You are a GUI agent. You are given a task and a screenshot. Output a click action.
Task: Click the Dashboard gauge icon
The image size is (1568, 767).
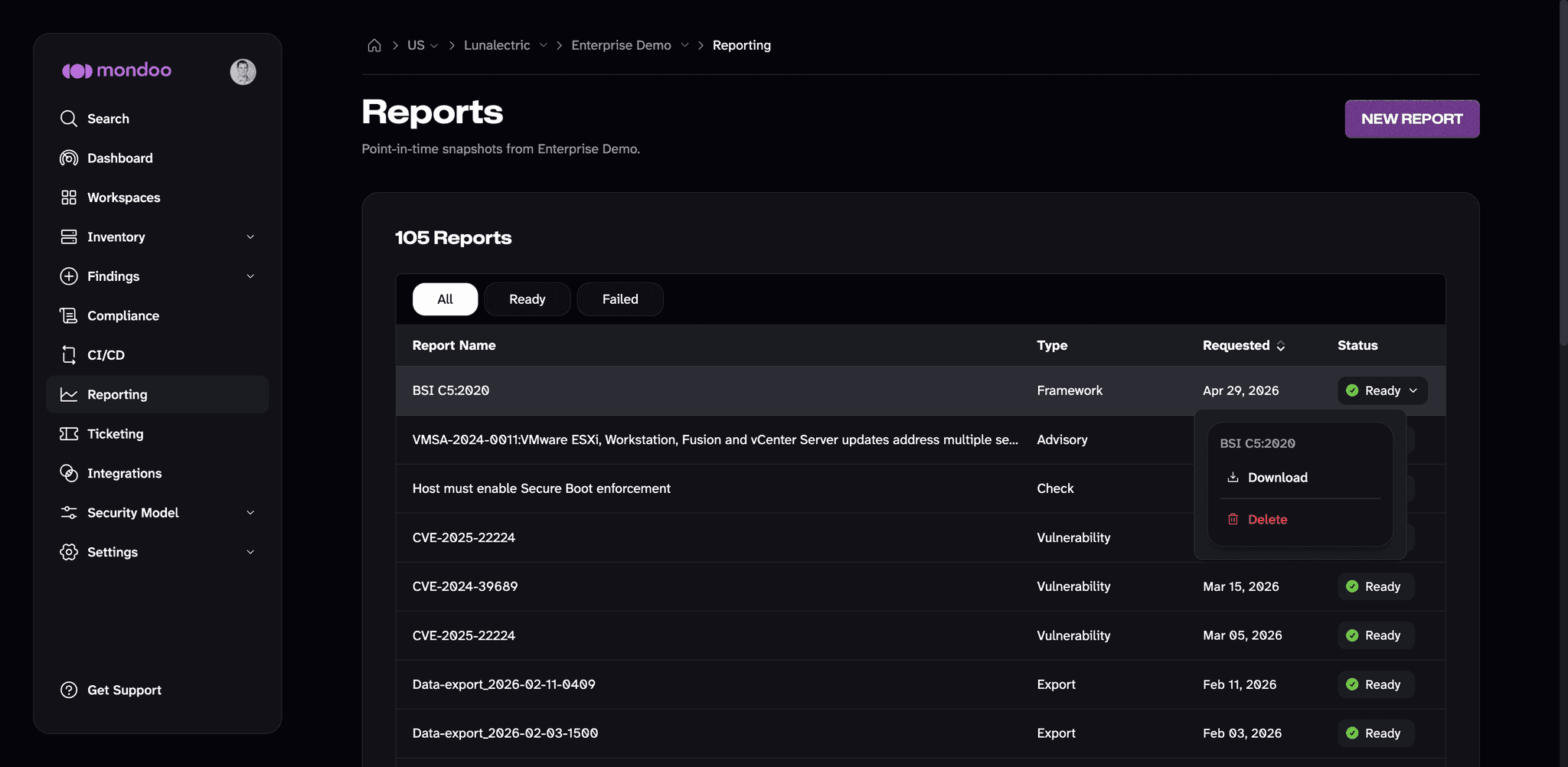click(69, 158)
